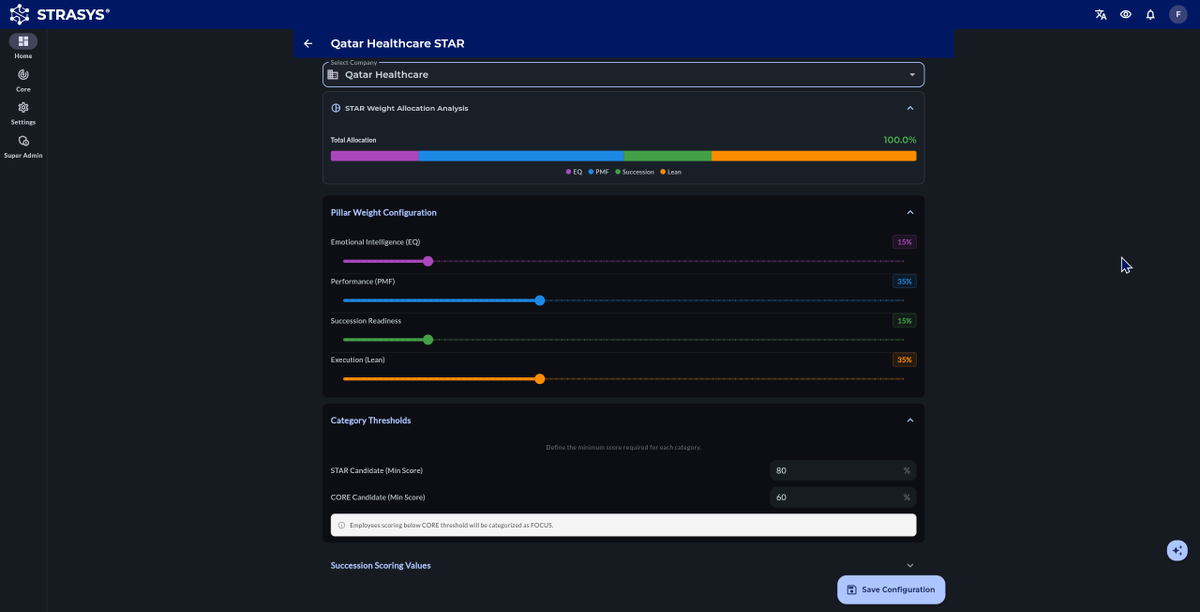Click the purple EQ segment of allocation bar
This screenshot has width=1200, height=612.
point(375,156)
